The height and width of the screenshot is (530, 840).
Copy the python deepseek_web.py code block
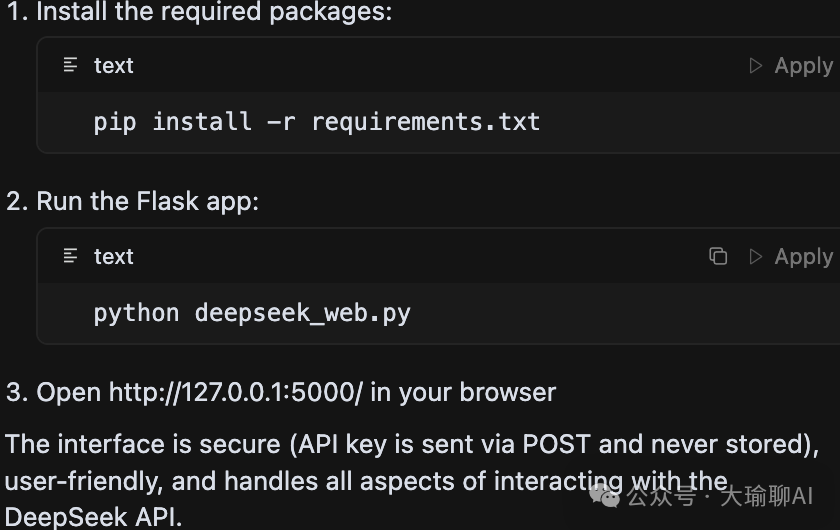click(718, 256)
